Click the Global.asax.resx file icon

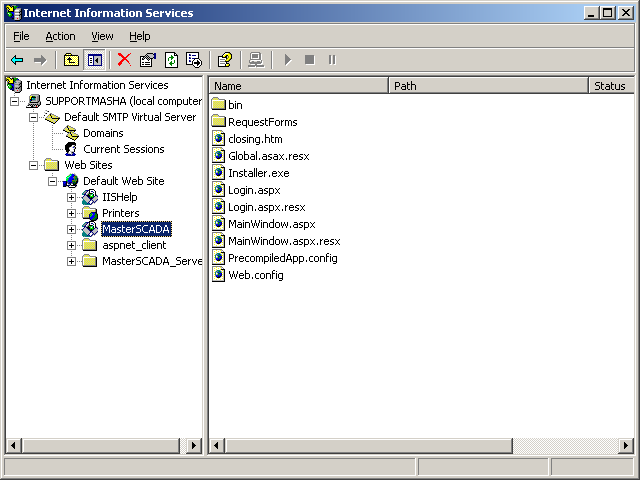(x=218, y=156)
